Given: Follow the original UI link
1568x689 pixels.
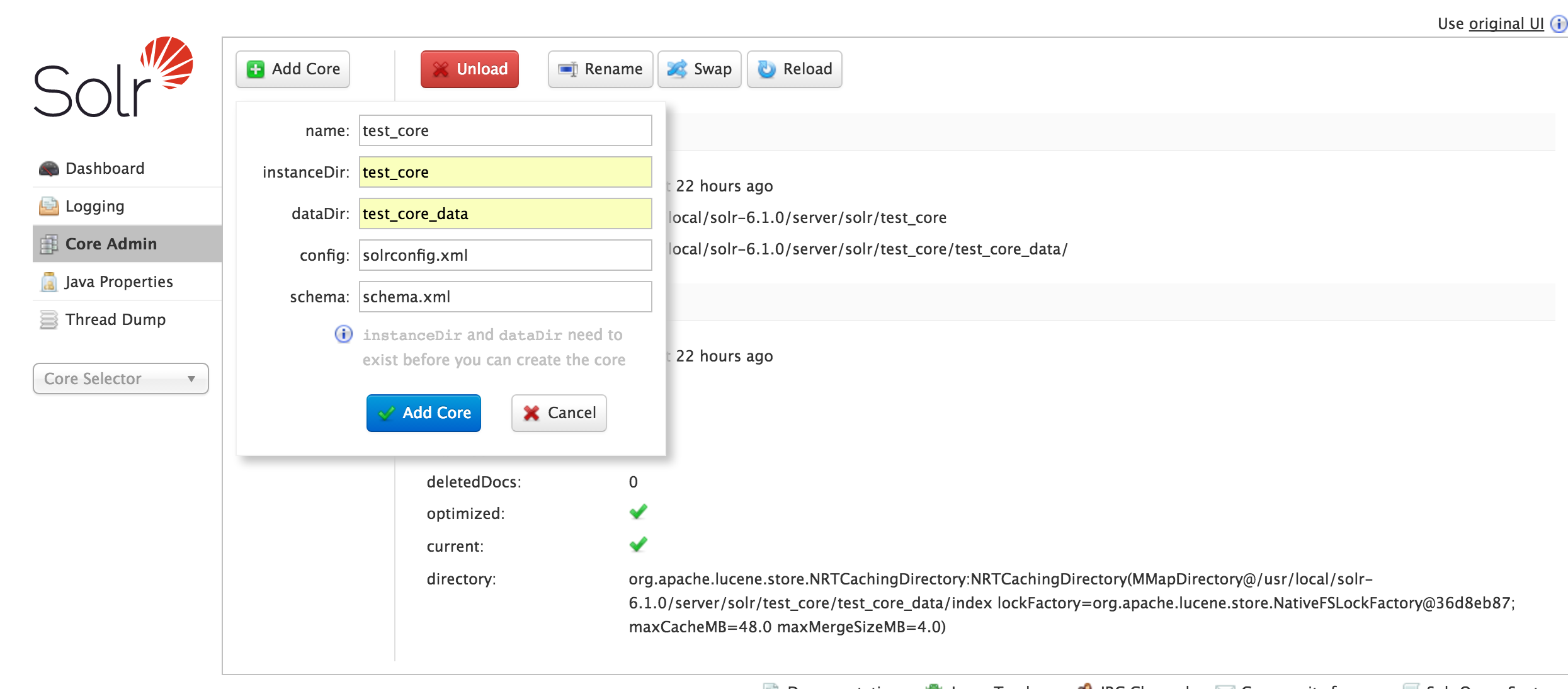Looking at the screenshot, I should tap(1506, 24).
